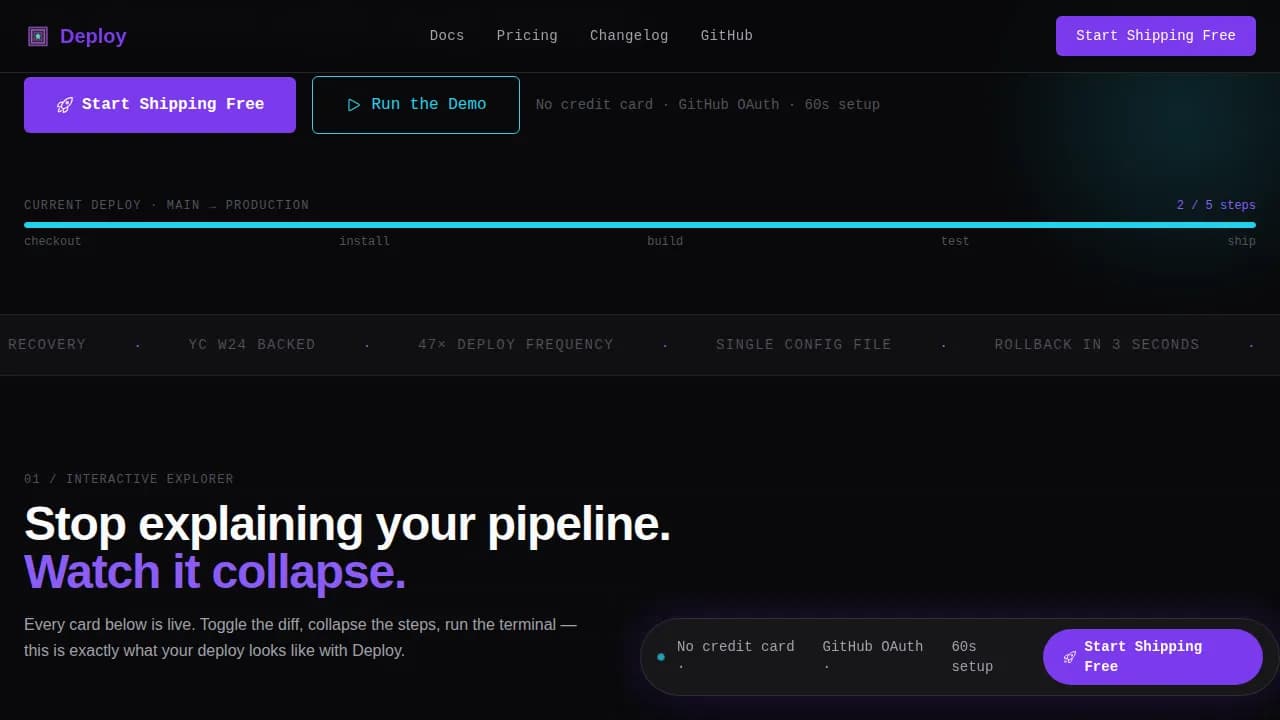Click 60s setup text in floating bar
Image resolution: width=1280 pixels, height=720 pixels.
(972, 657)
